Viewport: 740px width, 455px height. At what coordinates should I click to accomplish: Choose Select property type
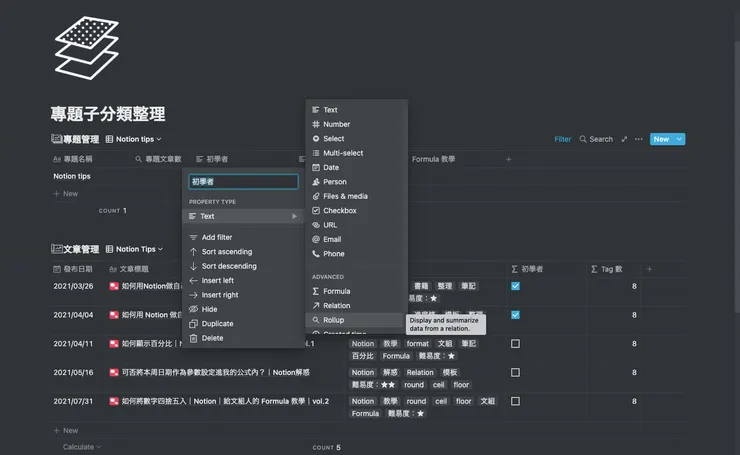click(356, 138)
